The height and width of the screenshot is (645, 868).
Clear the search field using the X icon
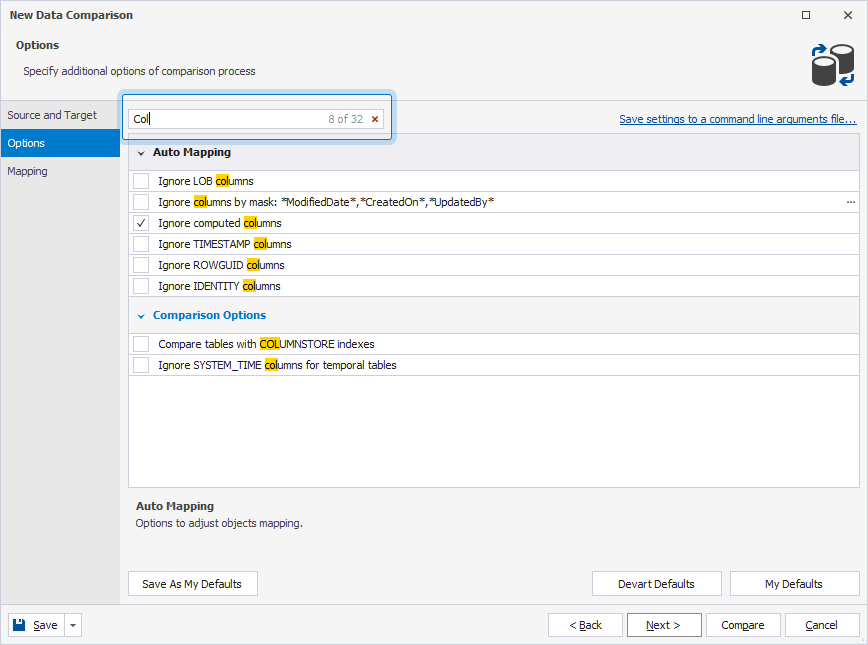point(375,118)
